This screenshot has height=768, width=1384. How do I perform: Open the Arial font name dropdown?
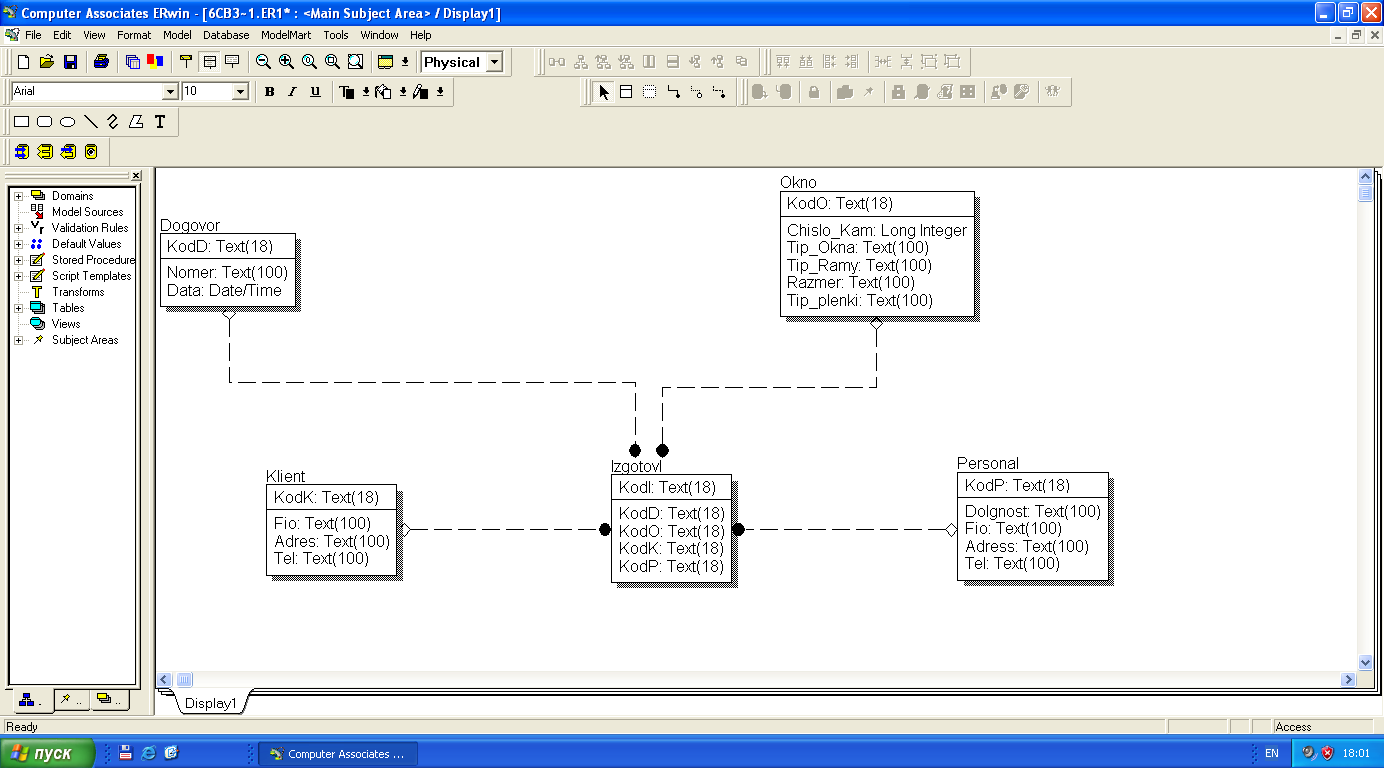(169, 92)
